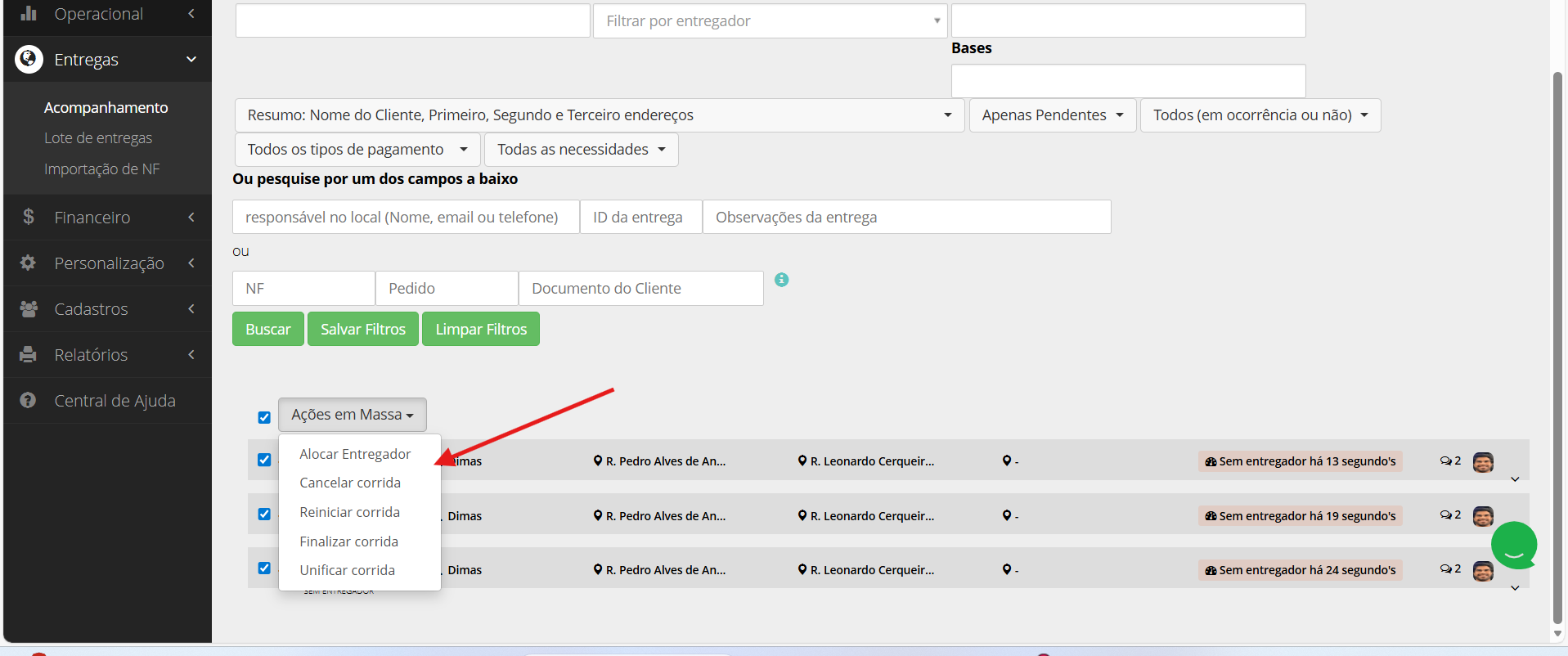
Task: Click the avatar in the 13 segundo's row
Action: tap(1483, 462)
